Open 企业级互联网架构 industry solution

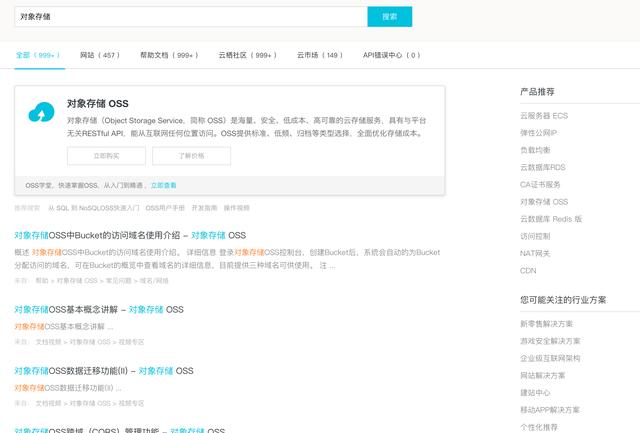(x=550, y=358)
